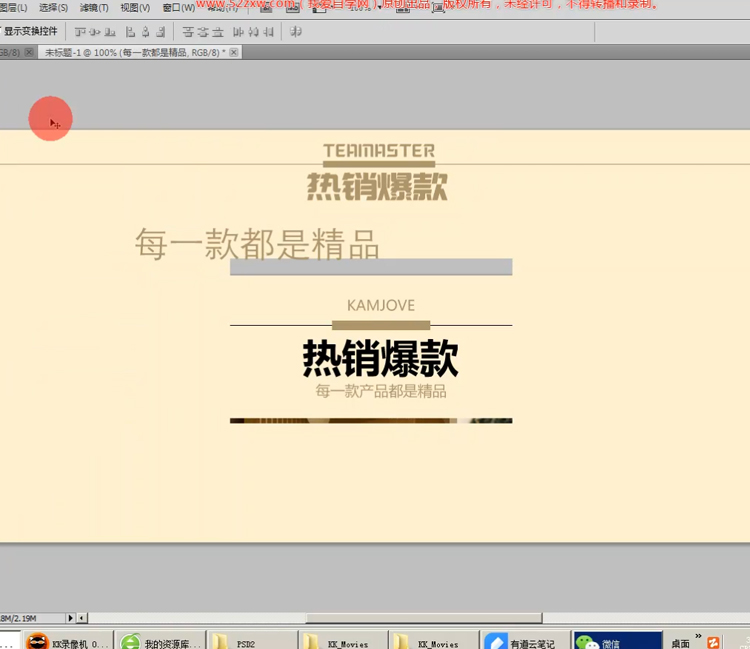Viewport: 750px width, 649px height.
Task: Click the horizontal scrollbar thumb
Action: pos(424,618)
